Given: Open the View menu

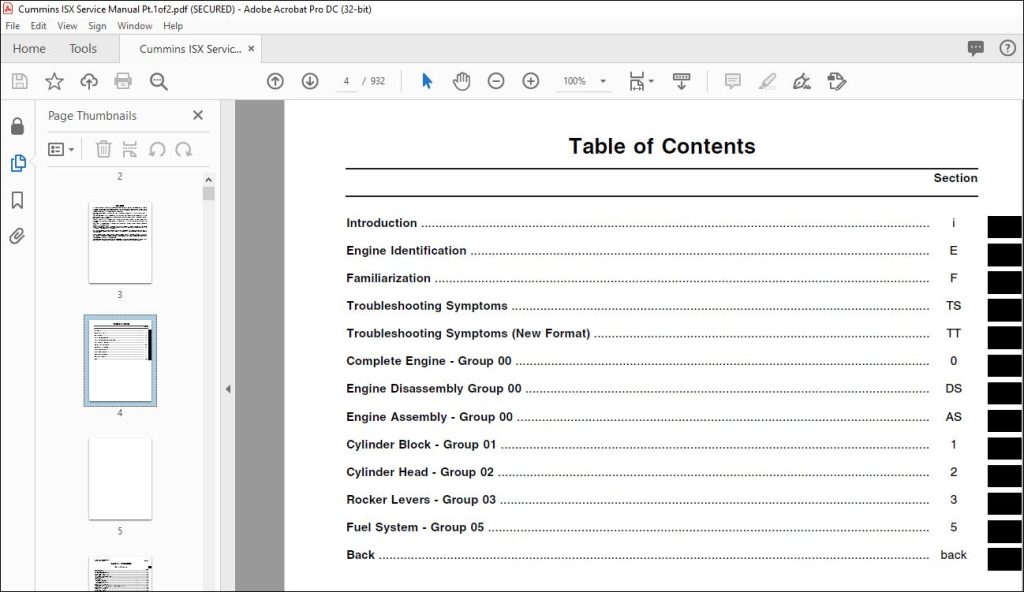Looking at the screenshot, I should click(x=67, y=26).
